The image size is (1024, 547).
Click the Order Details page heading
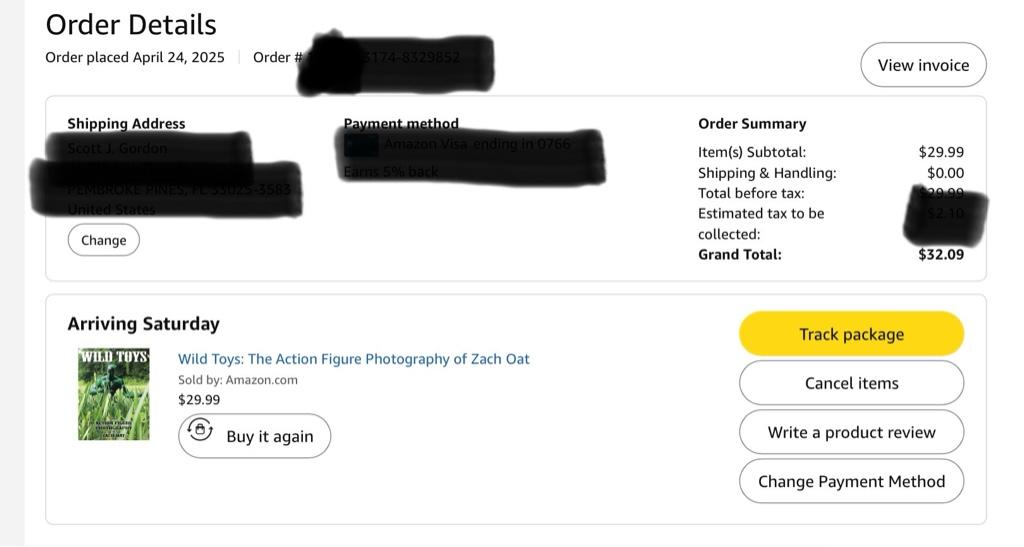pos(131,24)
